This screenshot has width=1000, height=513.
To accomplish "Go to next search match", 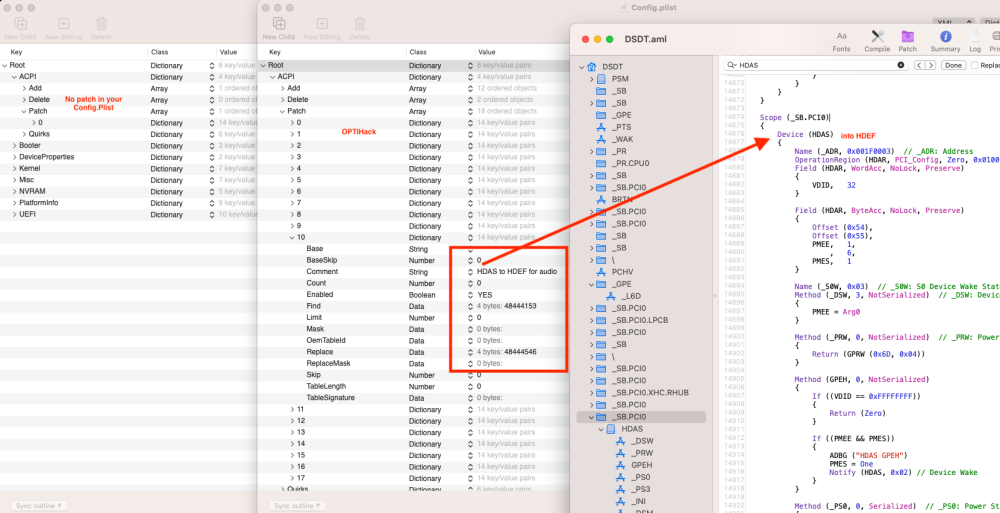I will pos(930,65).
